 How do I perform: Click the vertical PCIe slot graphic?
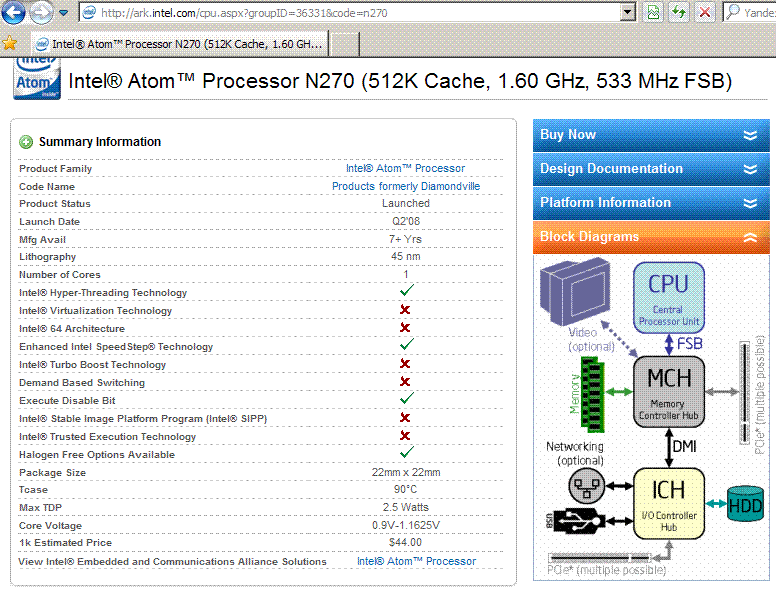[744, 393]
